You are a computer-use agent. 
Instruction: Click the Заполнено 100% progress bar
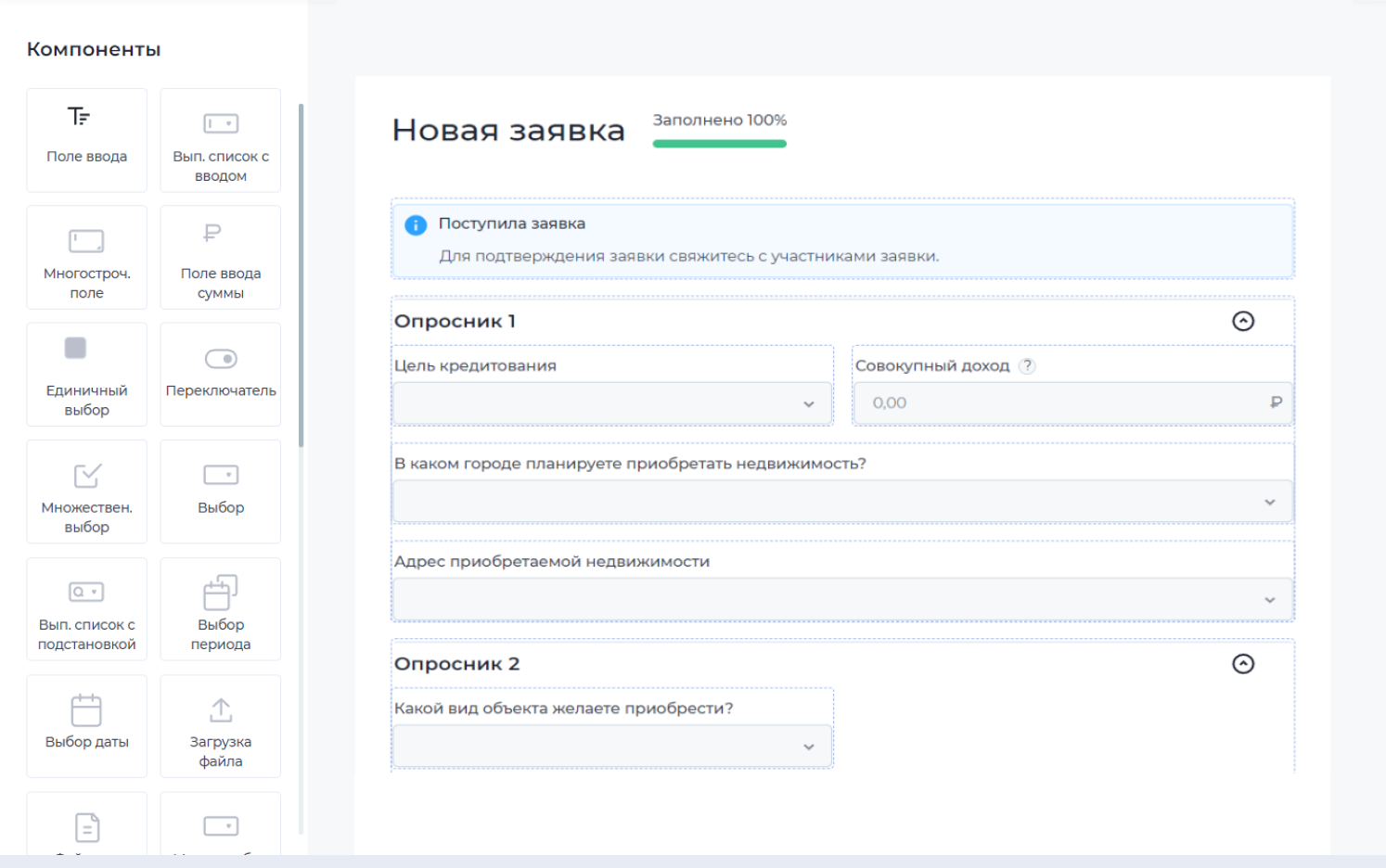(719, 141)
